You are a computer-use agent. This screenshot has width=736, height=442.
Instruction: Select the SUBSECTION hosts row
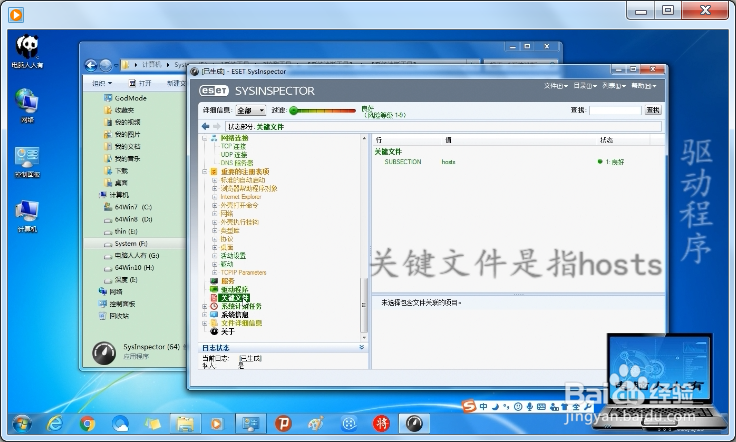click(x=519, y=162)
